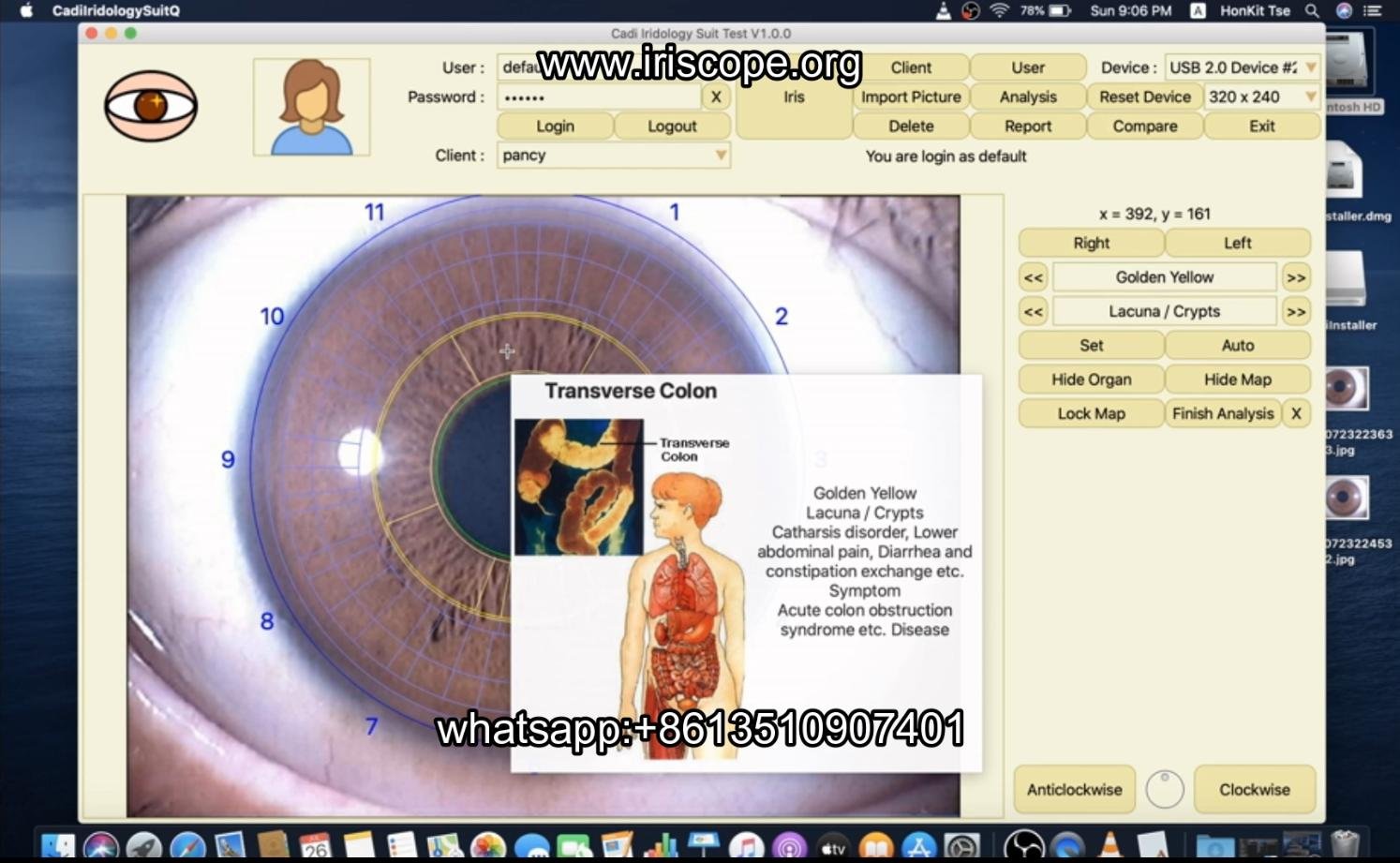Open the Macintosh HD drive on desktop

pyautogui.click(x=1350, y=62)
